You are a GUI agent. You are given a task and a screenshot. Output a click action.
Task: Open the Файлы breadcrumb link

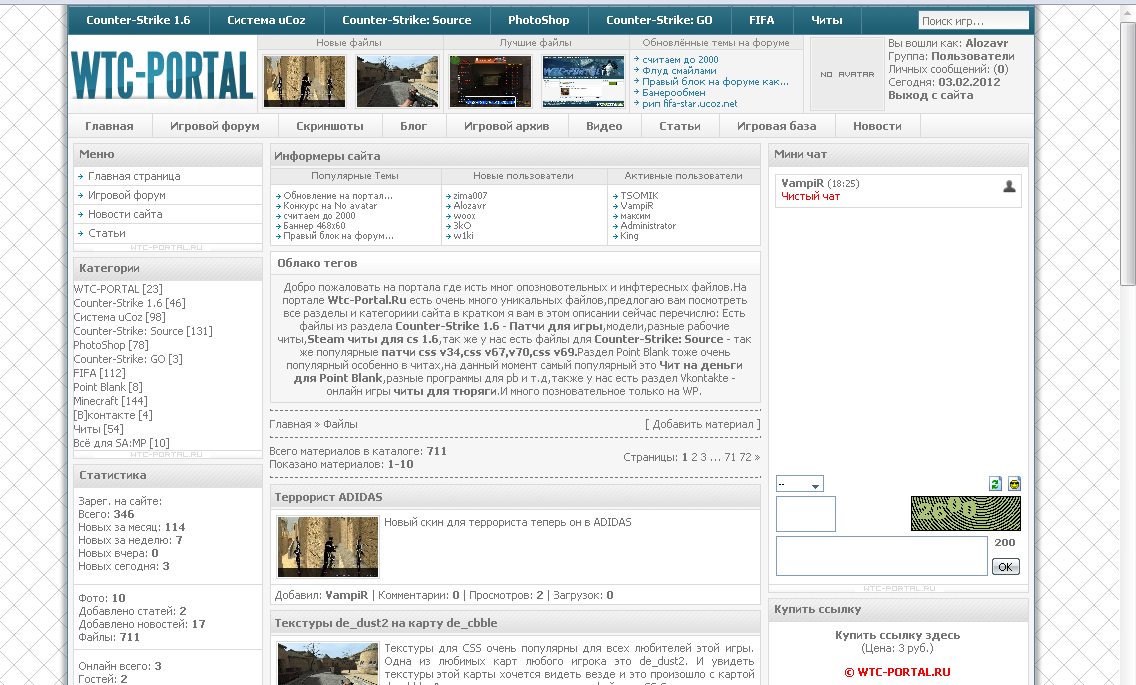[x=341, y=425]
